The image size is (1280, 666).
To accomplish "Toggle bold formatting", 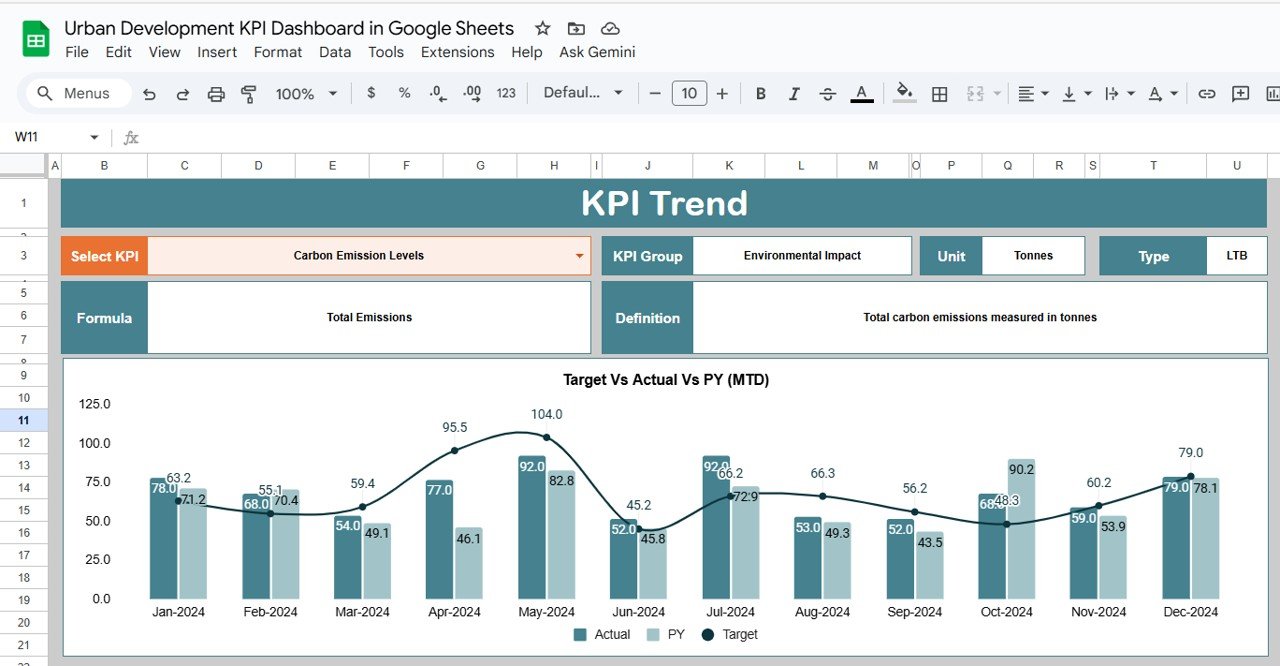I will (760, 93).
